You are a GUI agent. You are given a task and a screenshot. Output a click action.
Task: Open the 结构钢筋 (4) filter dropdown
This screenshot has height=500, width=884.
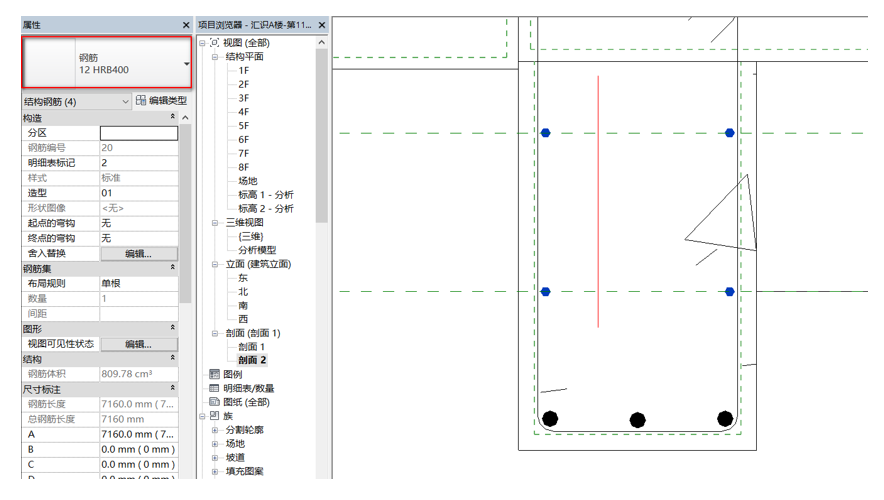pyautogui.click(x=125, y=101)
